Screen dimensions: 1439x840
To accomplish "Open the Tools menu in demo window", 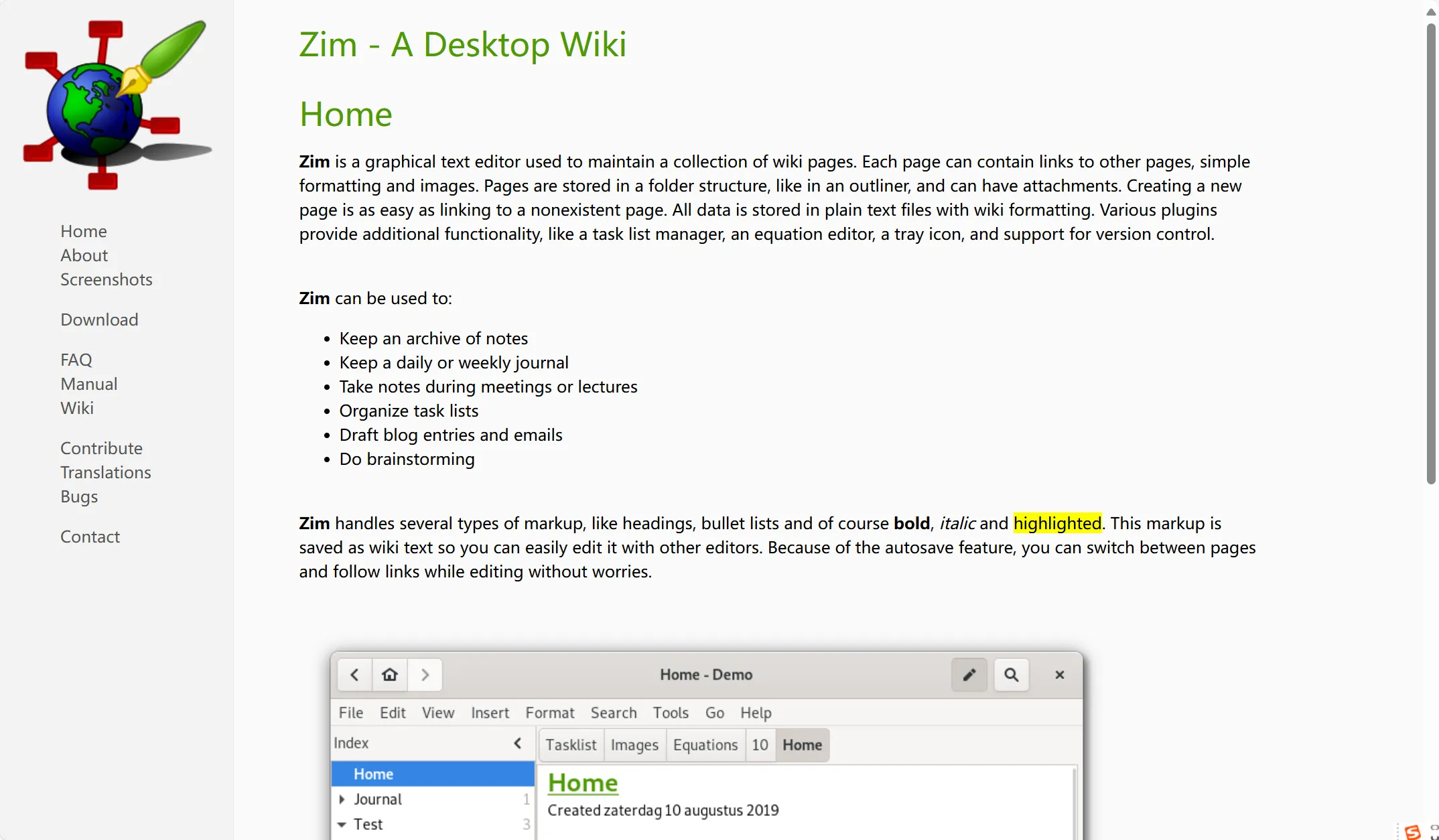I will (x=670, y=712).
